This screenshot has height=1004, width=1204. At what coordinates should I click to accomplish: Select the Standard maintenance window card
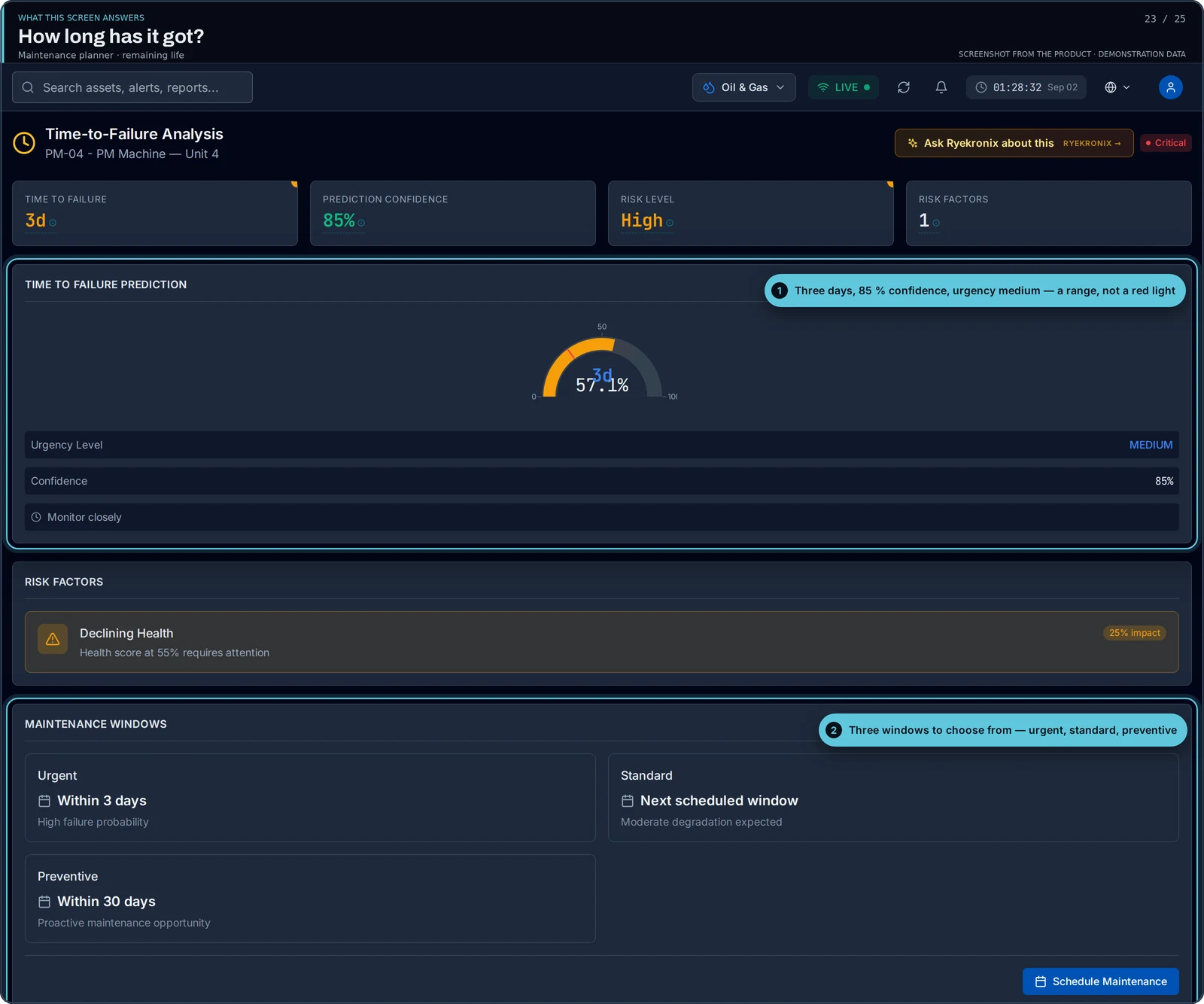tap(893, 798)
